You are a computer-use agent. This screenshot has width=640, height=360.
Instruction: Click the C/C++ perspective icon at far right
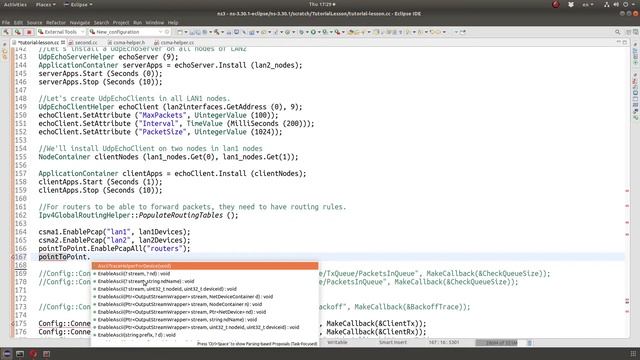pos(636,32)
